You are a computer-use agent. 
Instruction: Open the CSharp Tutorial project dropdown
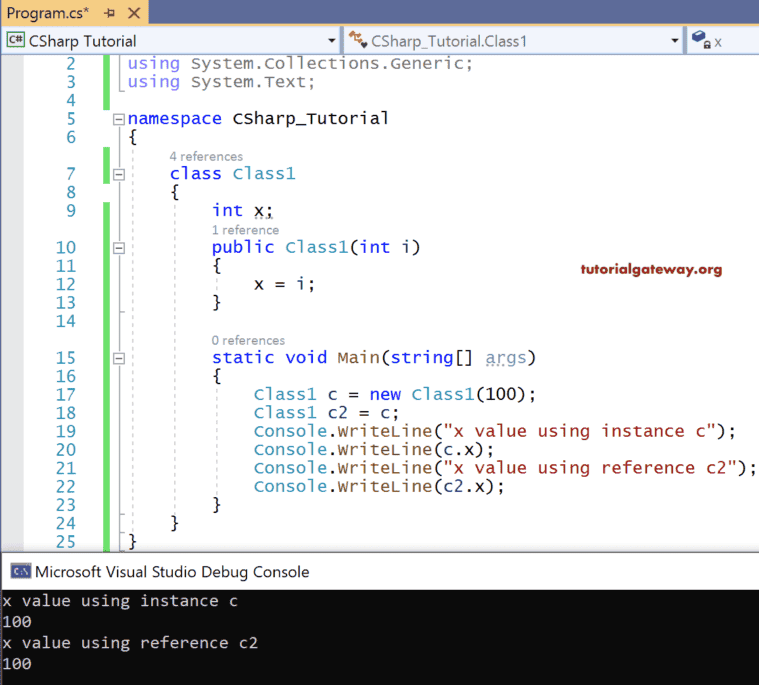332,41
